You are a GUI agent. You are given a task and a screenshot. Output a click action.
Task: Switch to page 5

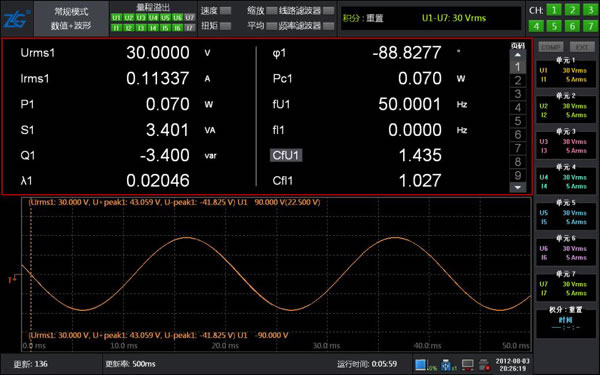pyautogui.click(x=518, y=121)
